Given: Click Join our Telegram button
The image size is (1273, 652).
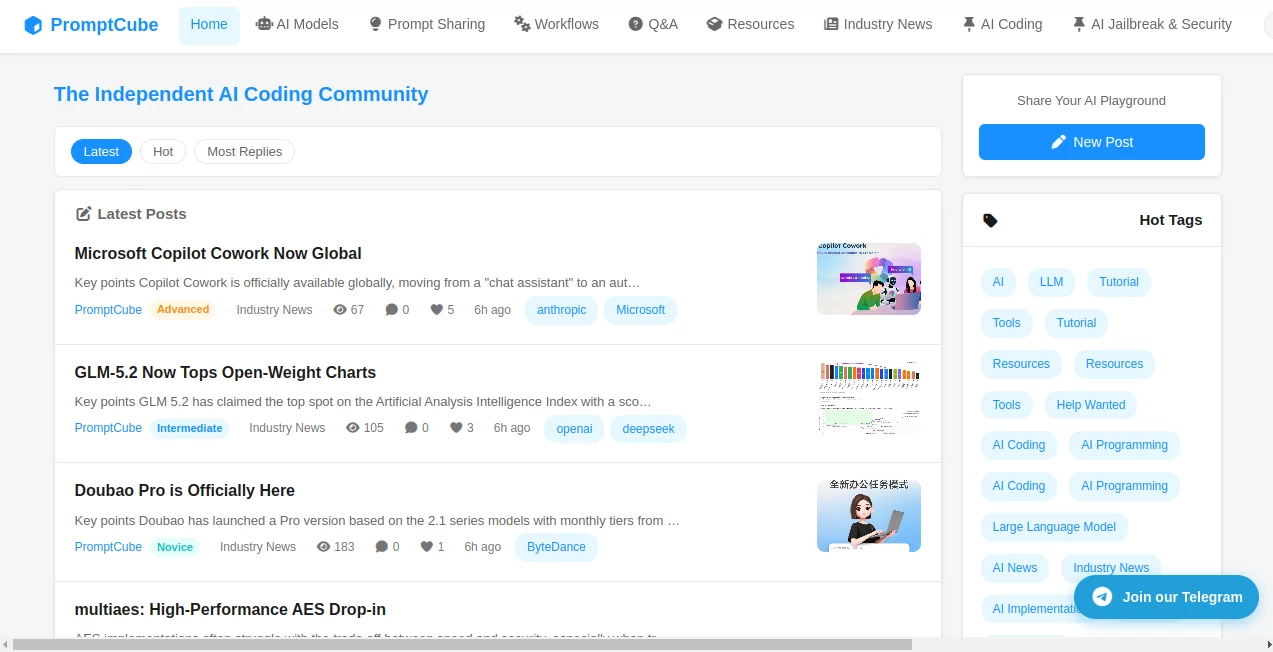Looking at the screenshot, I should tap(1166, 597).
